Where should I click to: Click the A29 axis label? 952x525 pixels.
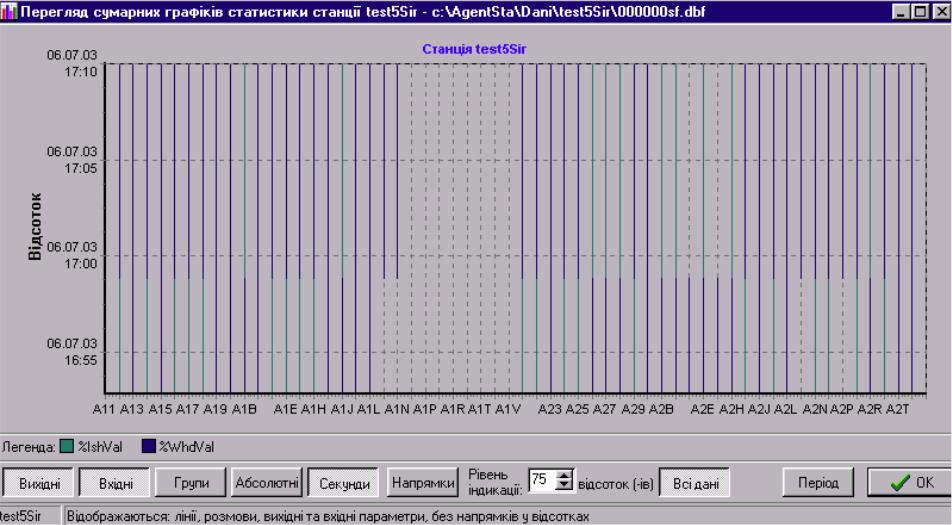tap(633, 409)
